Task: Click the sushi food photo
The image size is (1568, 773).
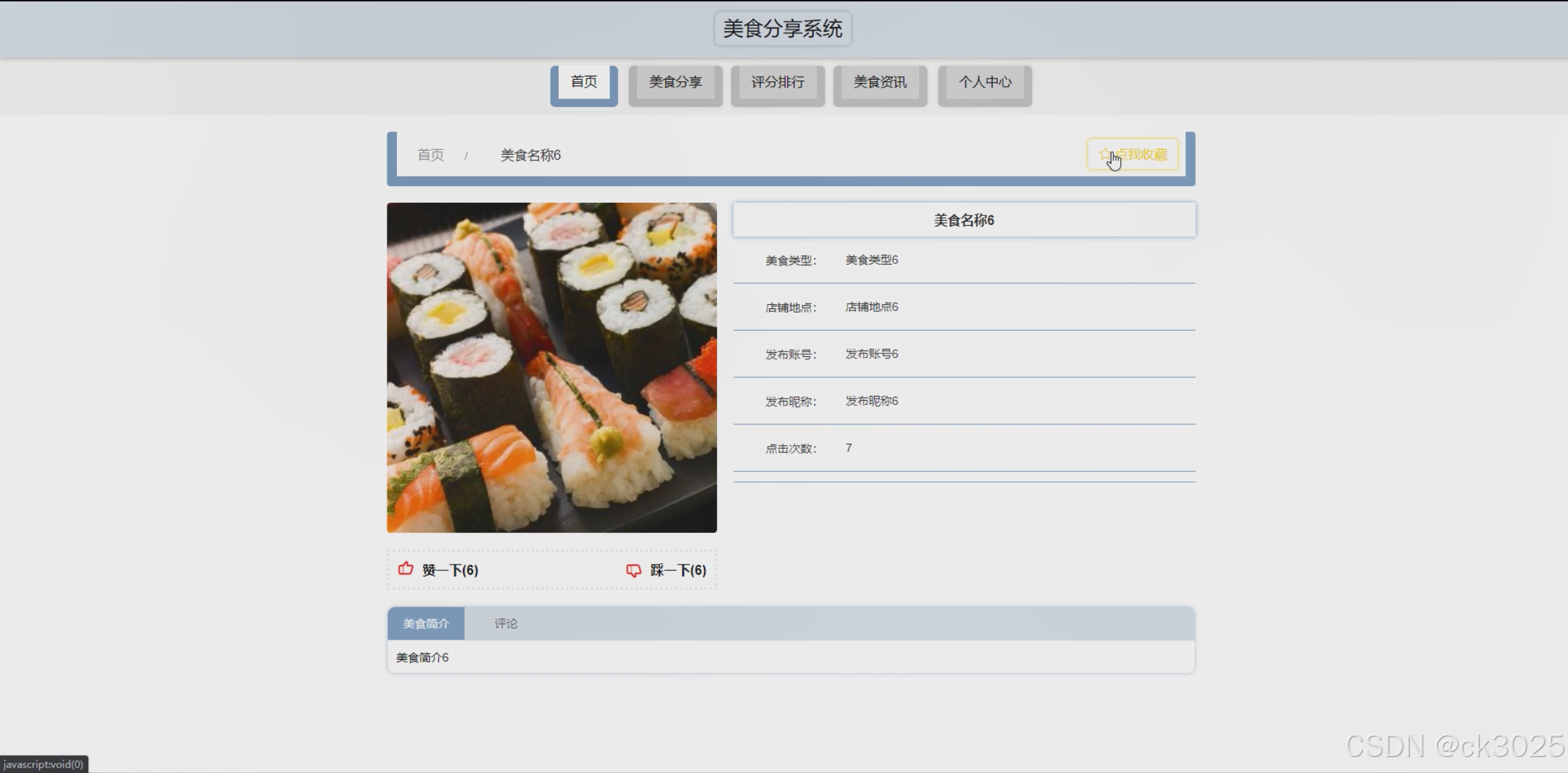Action: pos(552,367)
